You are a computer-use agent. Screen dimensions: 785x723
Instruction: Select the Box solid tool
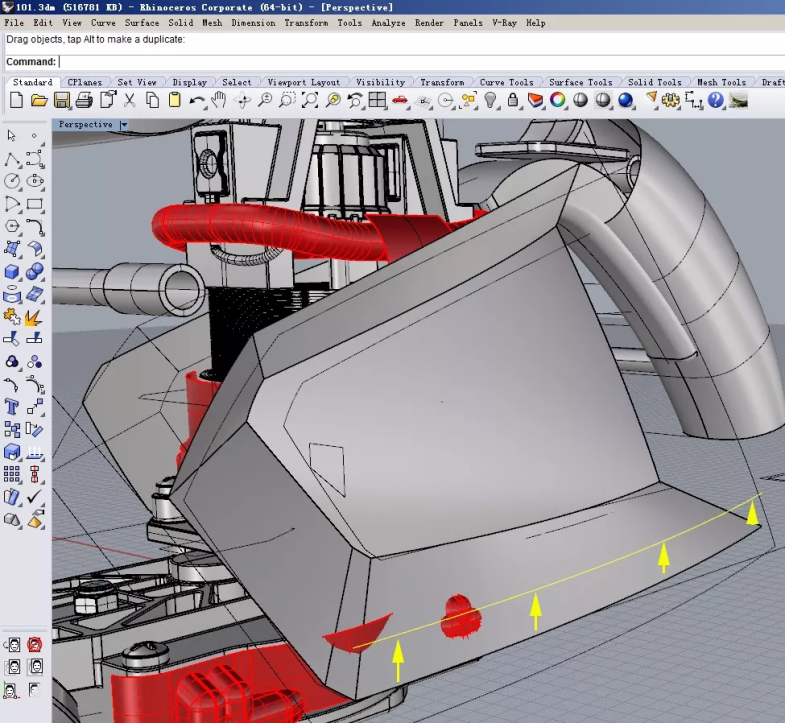(x=12, y=271)
